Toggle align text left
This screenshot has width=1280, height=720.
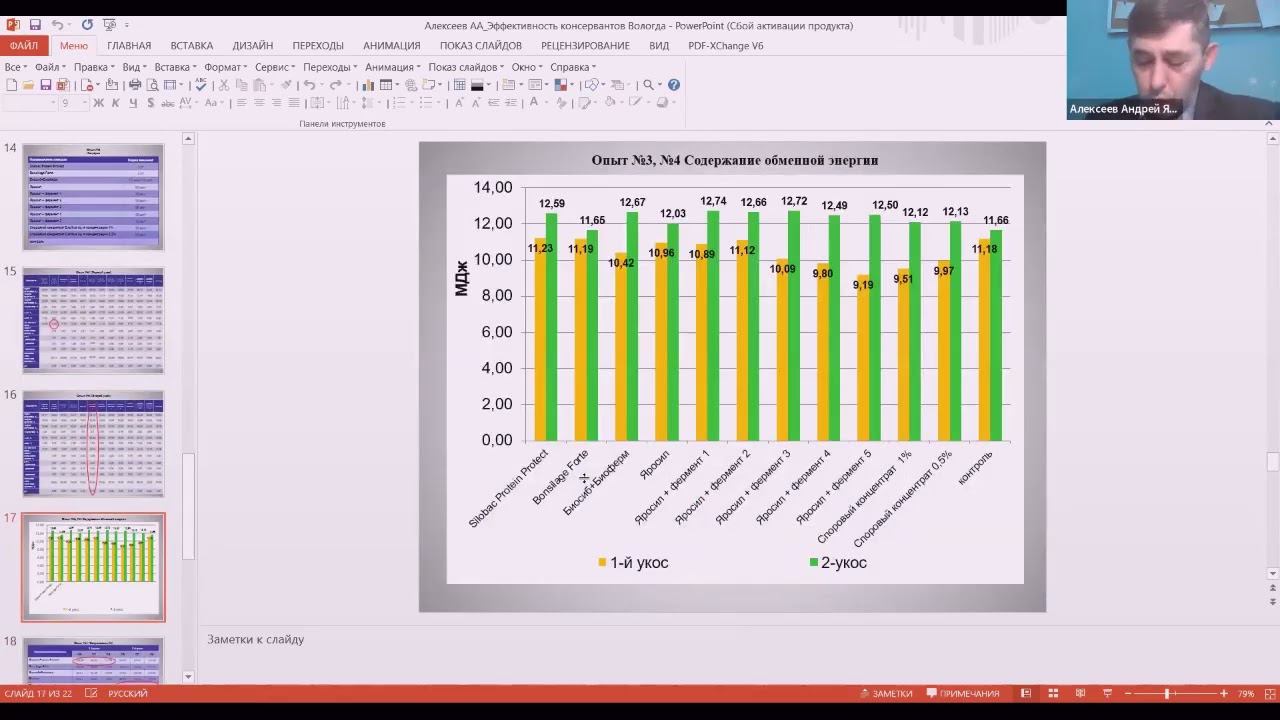click(x=241, y=102)
